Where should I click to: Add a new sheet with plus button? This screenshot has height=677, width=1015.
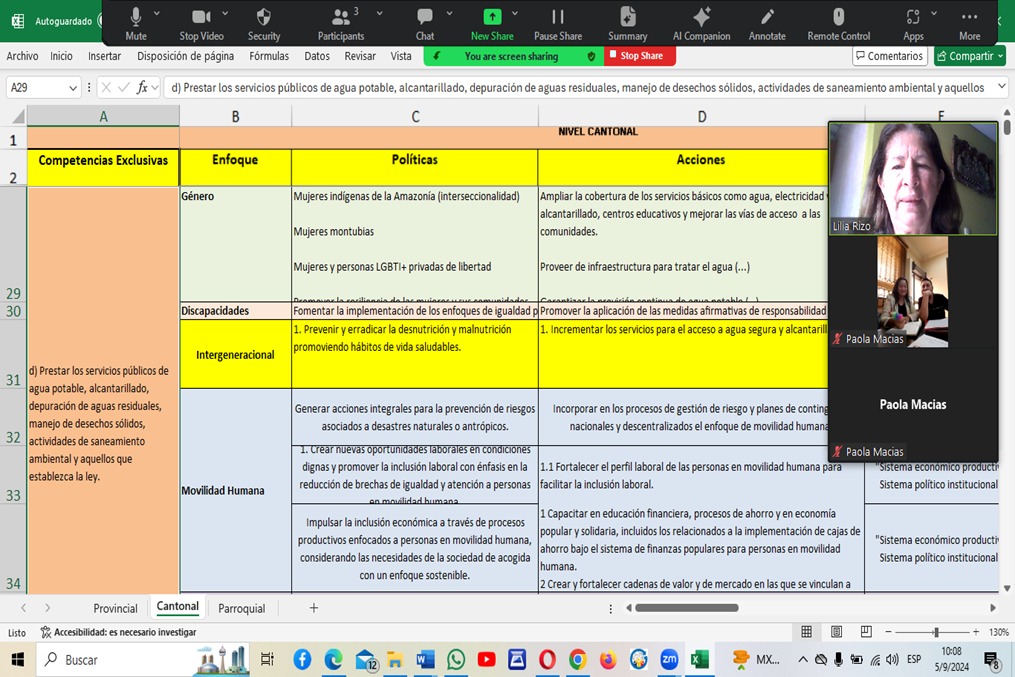[x=313, y=608]
